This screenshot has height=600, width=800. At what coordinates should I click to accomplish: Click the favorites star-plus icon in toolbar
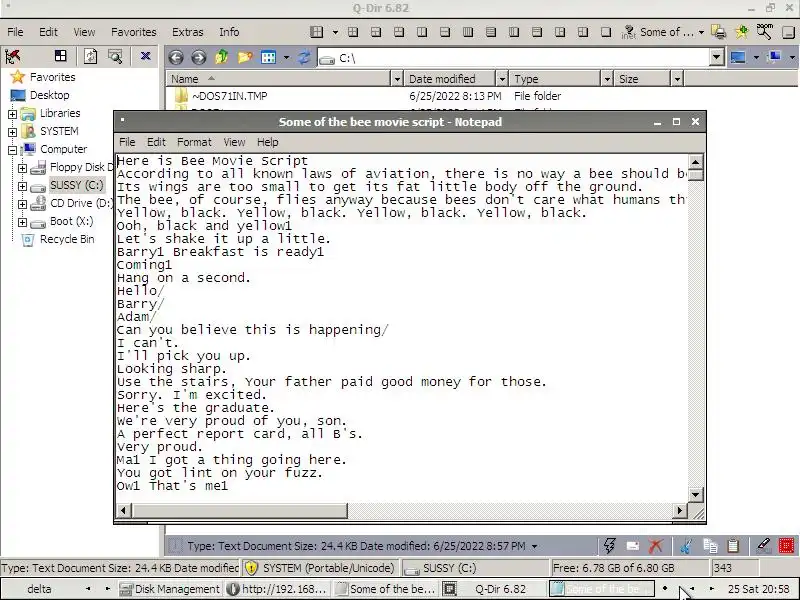(x=741, y=32)
